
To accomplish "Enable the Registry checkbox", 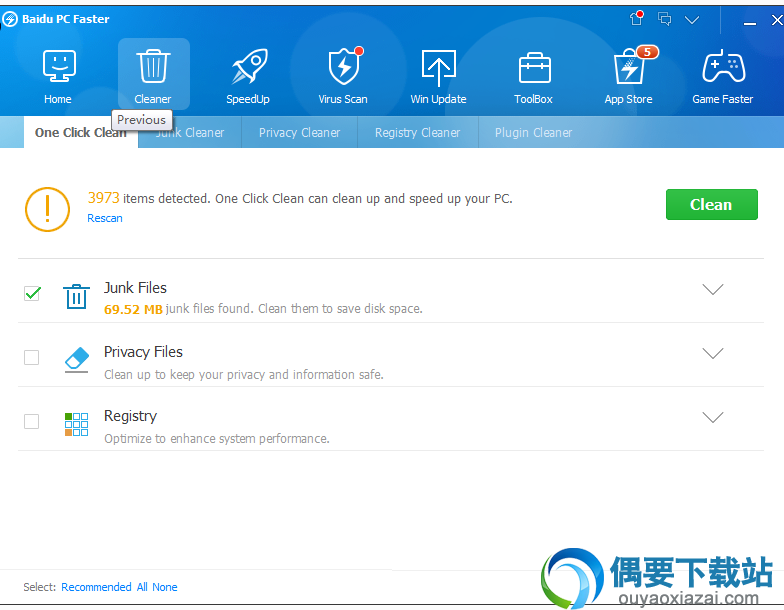I will (32, 422).
